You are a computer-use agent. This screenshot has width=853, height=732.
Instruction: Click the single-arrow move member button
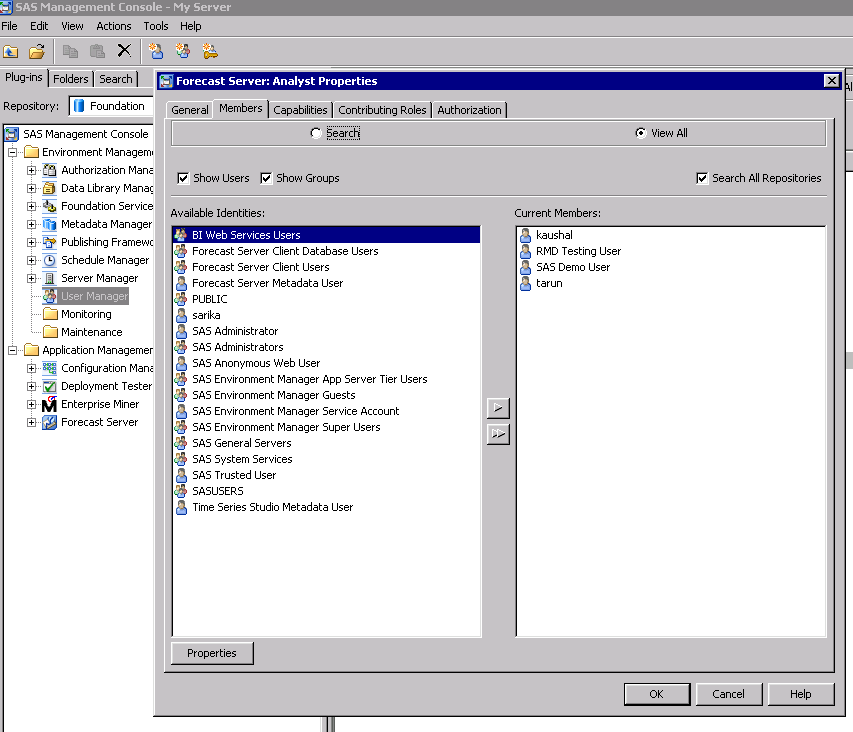point(497,408)
